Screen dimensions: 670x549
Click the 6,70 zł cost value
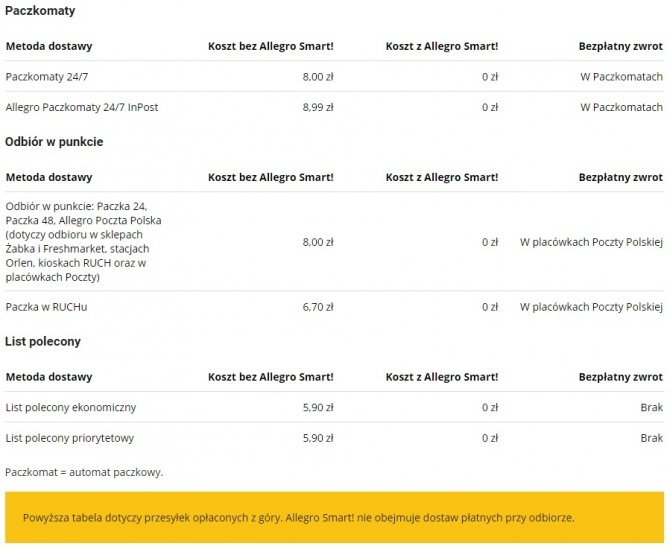(318, 307)
